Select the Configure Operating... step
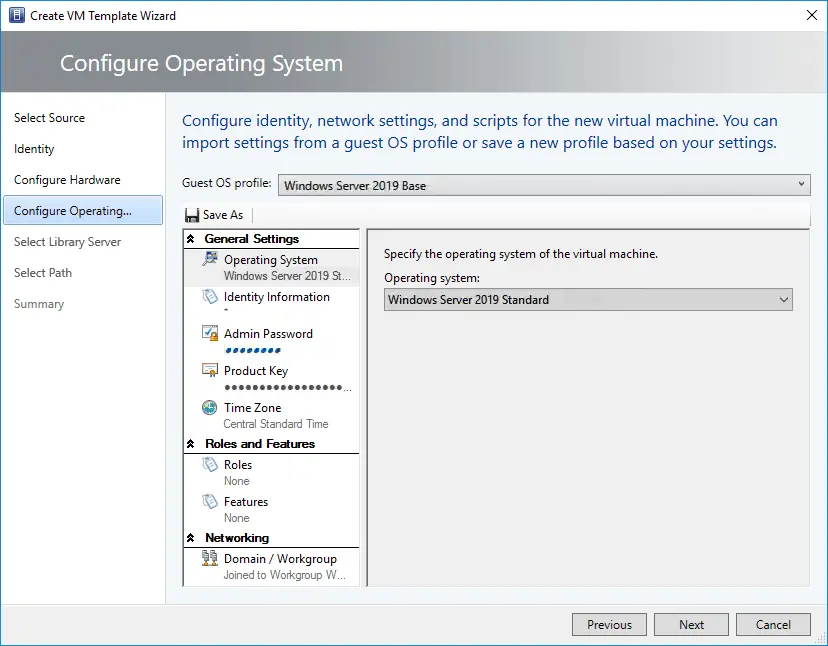This screenshot has width=828, height=646. pos(83,210)
